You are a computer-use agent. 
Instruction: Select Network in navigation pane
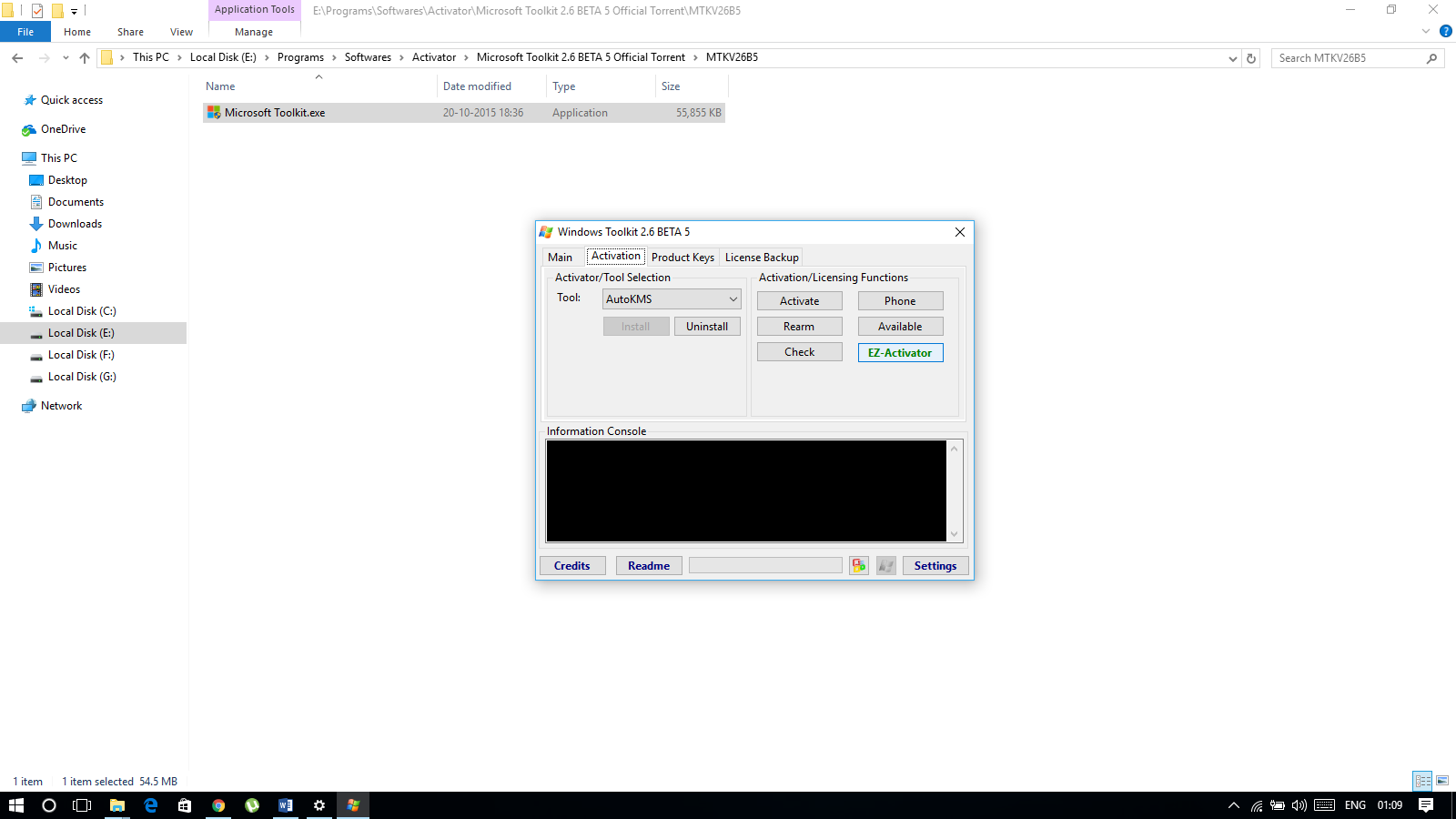tap(61, 406)
